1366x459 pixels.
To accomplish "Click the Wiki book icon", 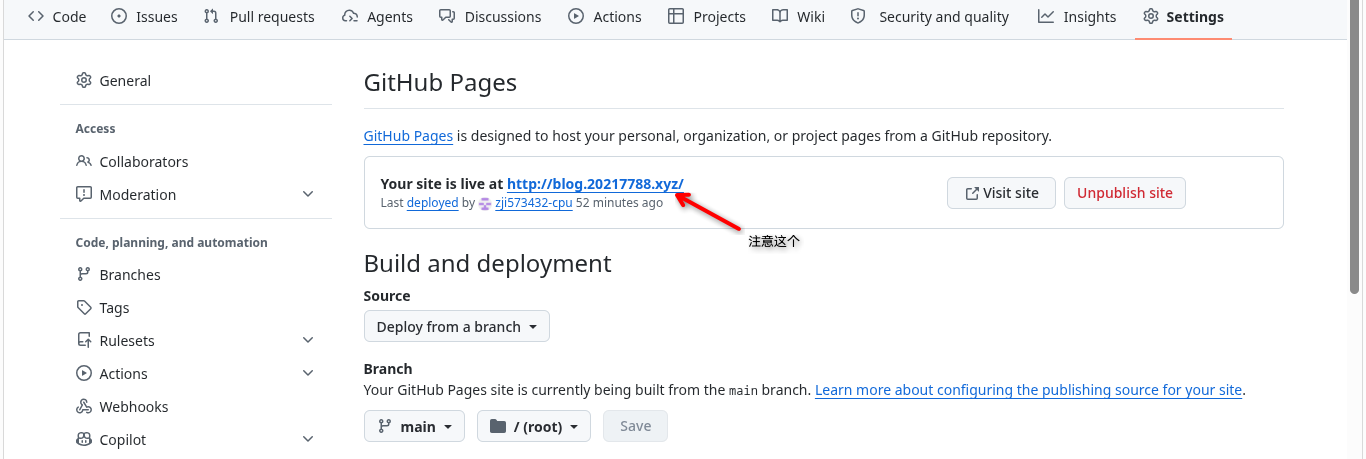I will tap(781, 17).
